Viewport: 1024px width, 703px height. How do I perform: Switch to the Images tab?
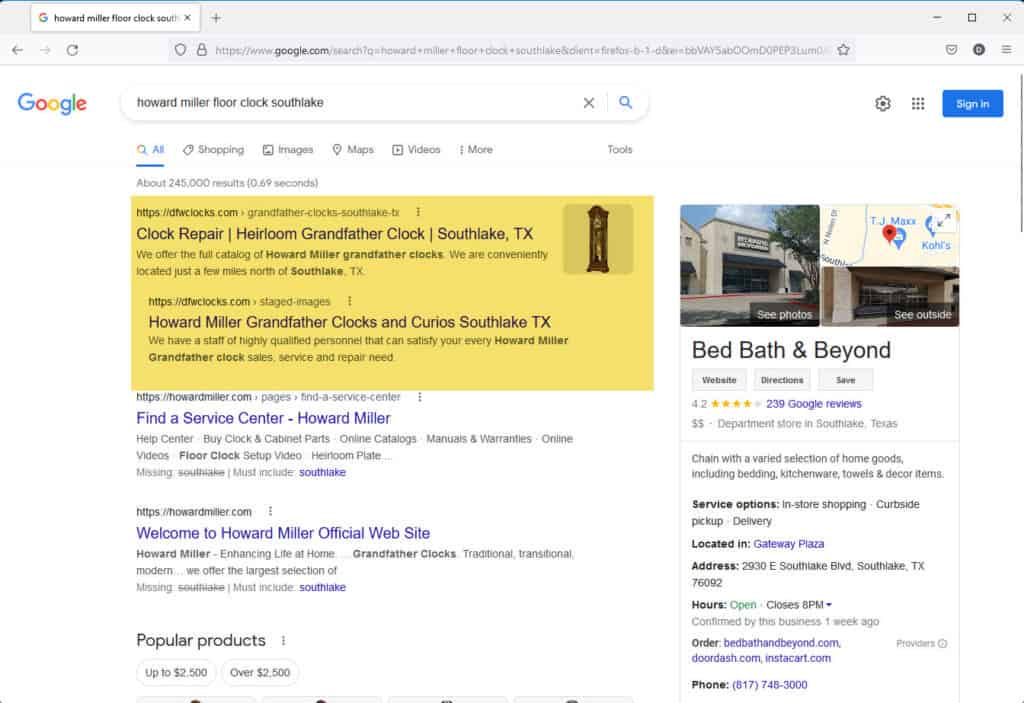(288, 150)
